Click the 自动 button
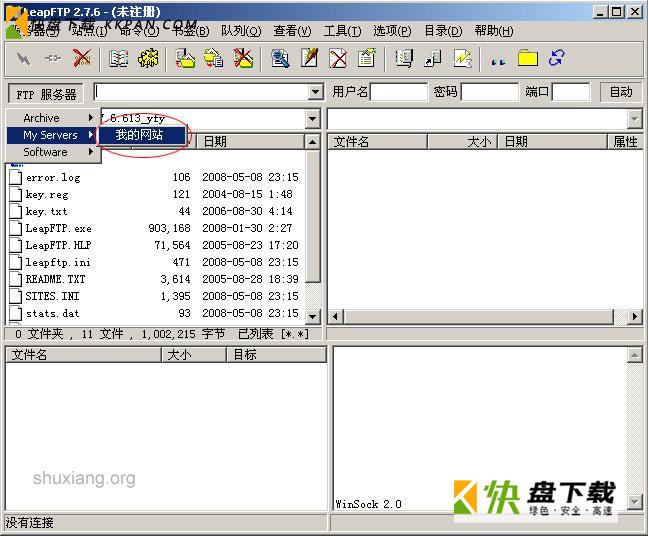 click(x=621, y=92)
